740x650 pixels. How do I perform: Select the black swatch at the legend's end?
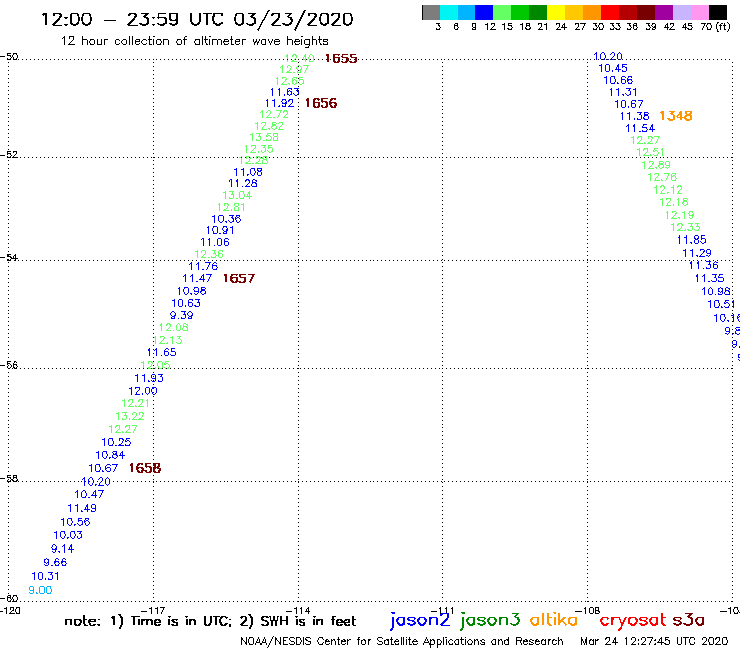coord(718,12)
